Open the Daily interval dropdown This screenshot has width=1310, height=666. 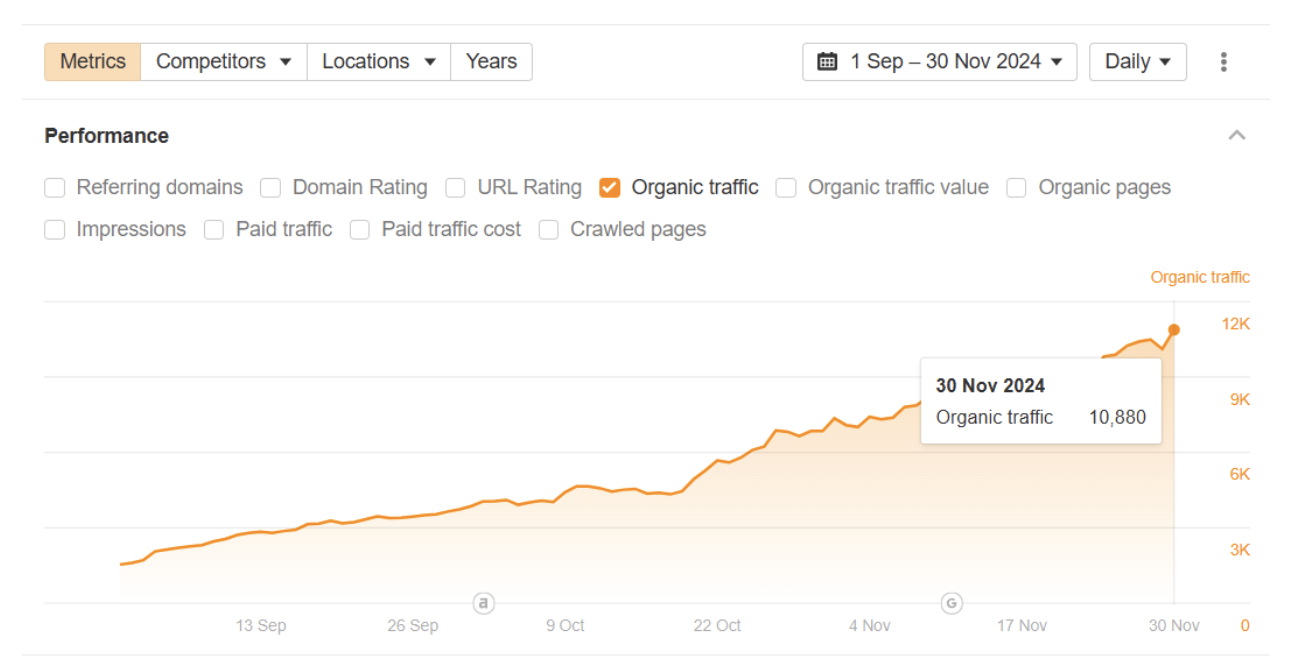click(x=1138, y=62)
